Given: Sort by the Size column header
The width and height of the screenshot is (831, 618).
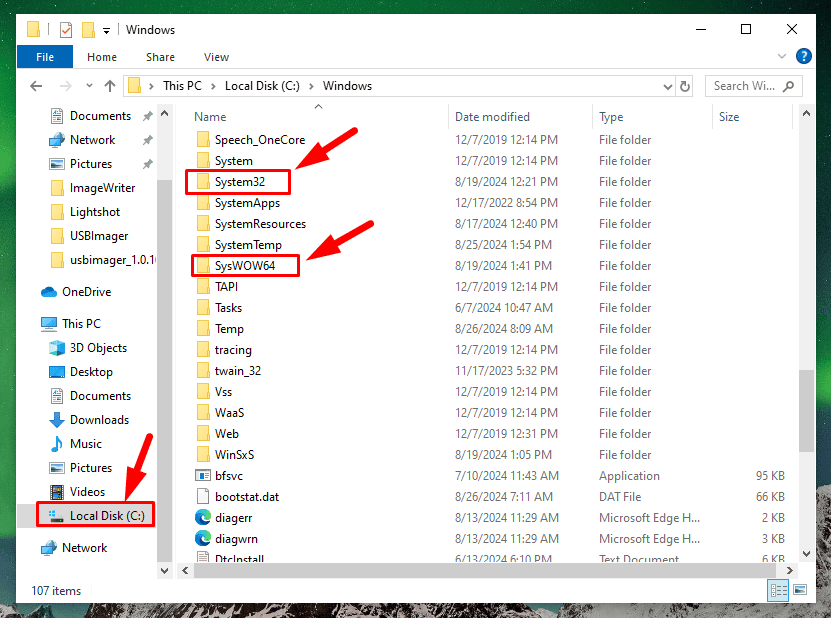Looking at the screenshot, I should click(729, 117).
